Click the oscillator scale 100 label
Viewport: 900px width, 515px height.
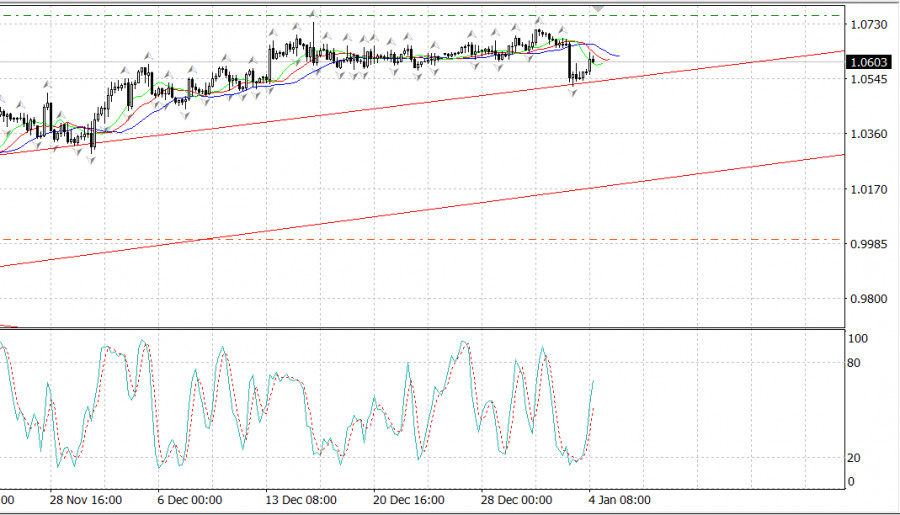point(857,339)
